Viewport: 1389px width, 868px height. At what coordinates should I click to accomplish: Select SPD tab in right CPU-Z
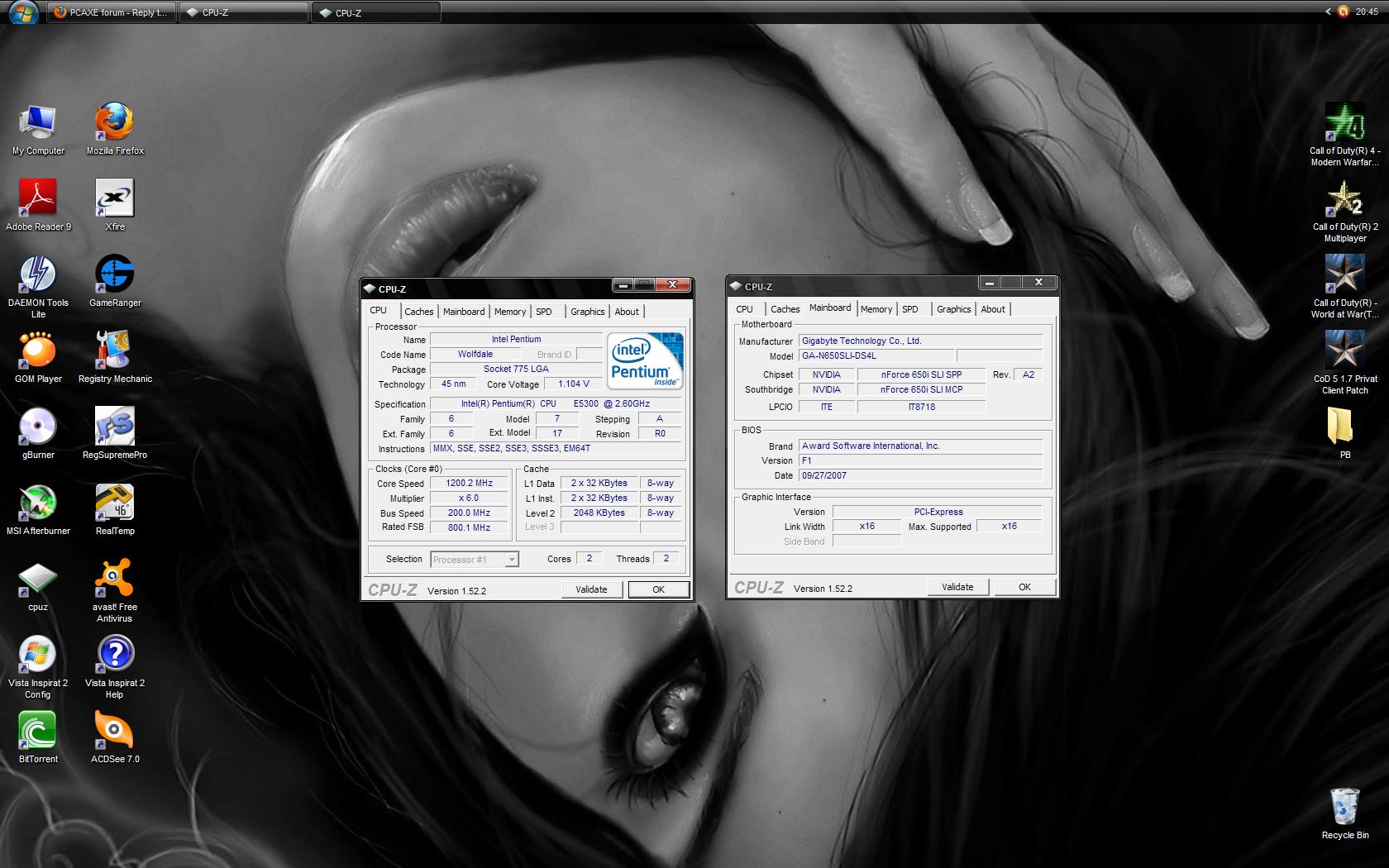pos(910,309)
